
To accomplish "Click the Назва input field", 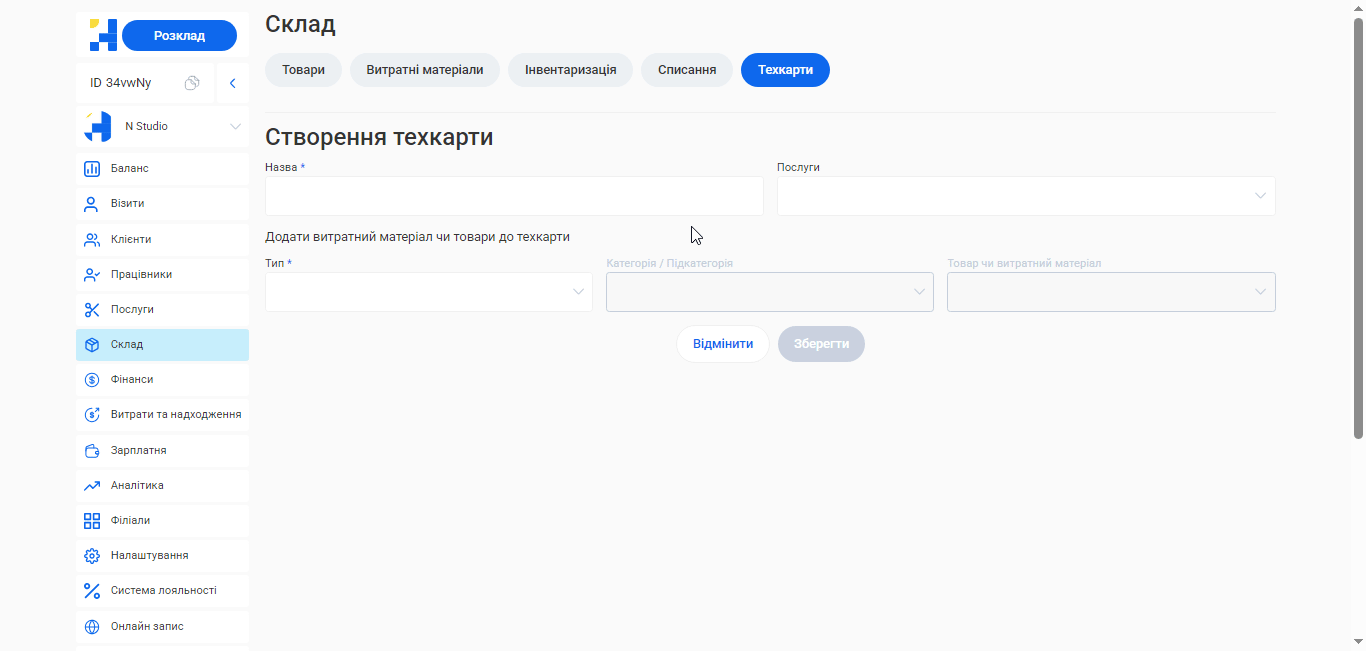I will pyautogui.click(x=513, y=196).
